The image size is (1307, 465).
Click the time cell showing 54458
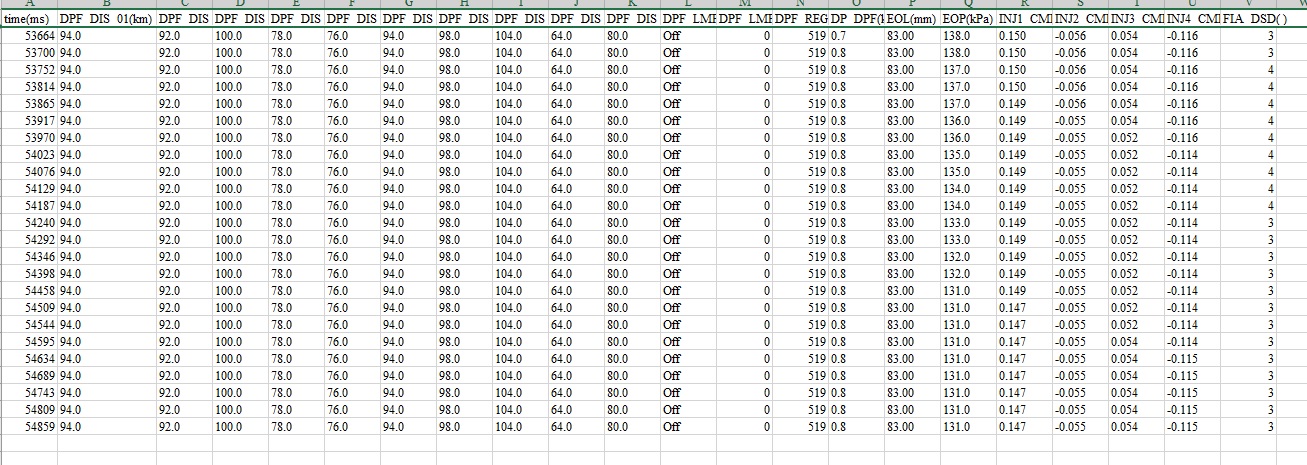pos(28,291)
